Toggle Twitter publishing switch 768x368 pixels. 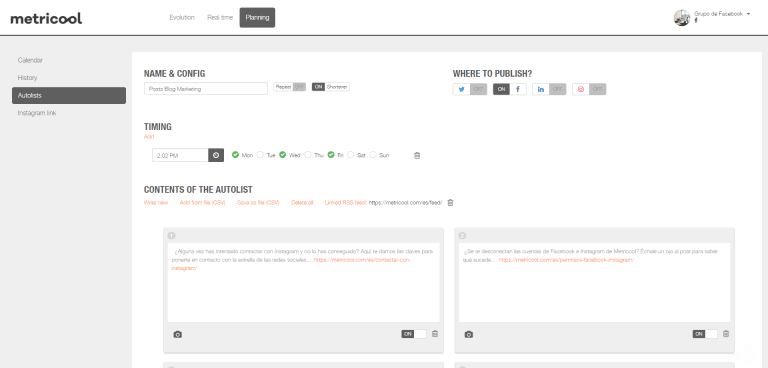coord(470,89)
